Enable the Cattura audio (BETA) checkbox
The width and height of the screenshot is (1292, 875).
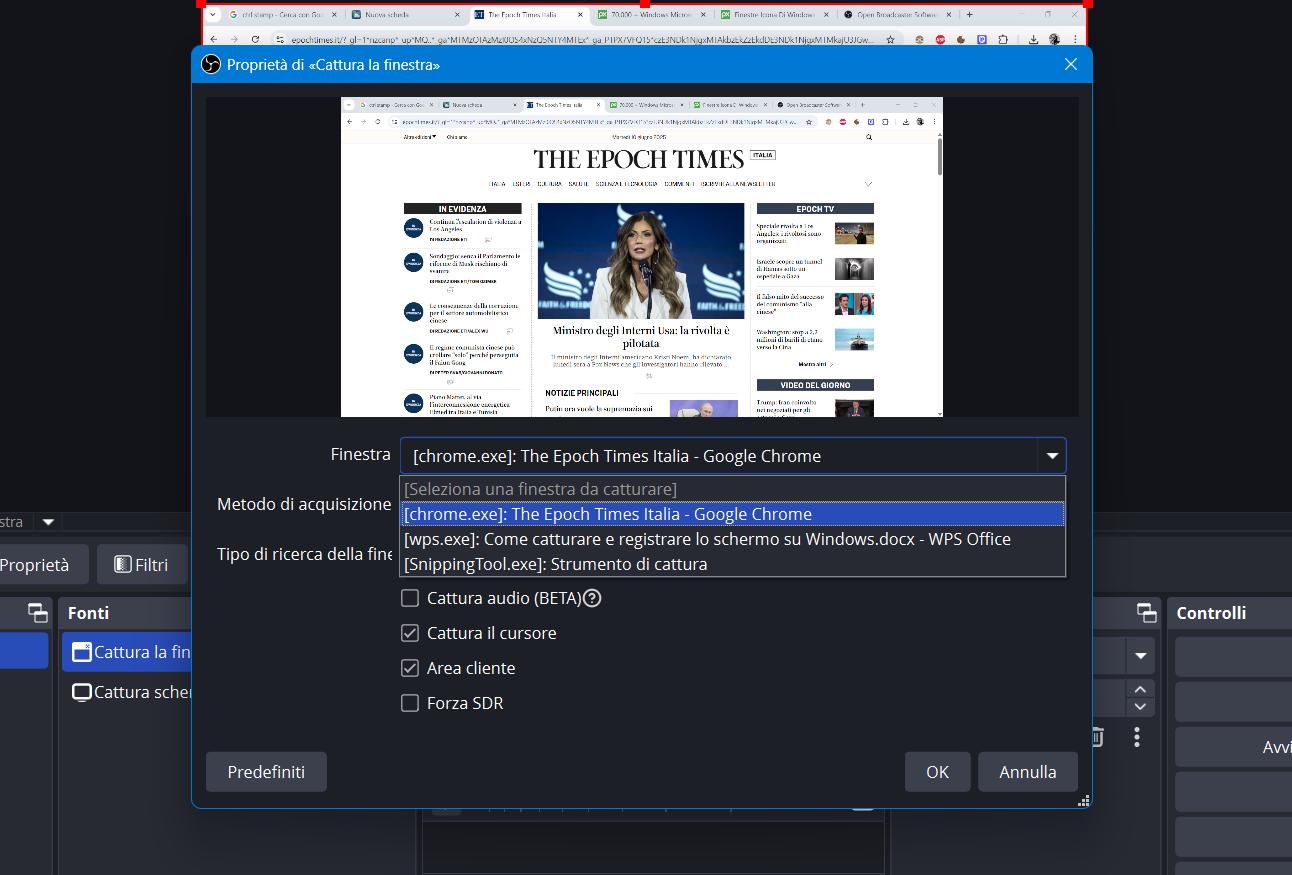click(x=410, y=598)
